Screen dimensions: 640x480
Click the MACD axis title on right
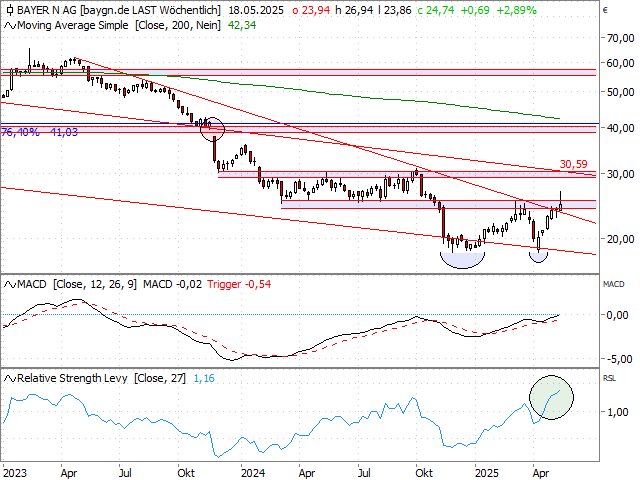tap(613, 284)
